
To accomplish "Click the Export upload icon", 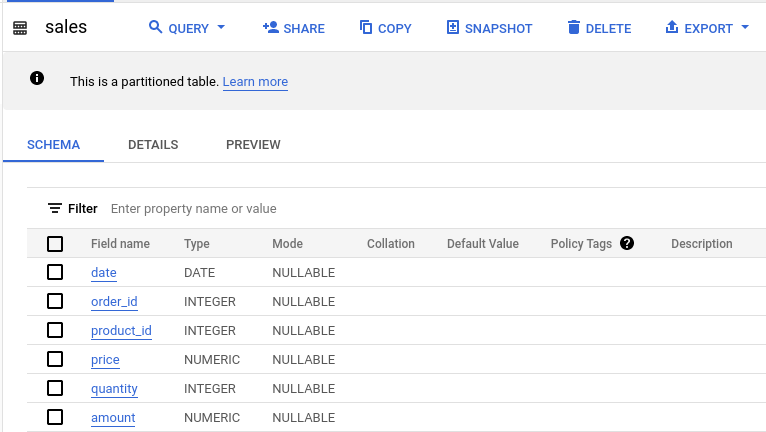I will point(672,27).
